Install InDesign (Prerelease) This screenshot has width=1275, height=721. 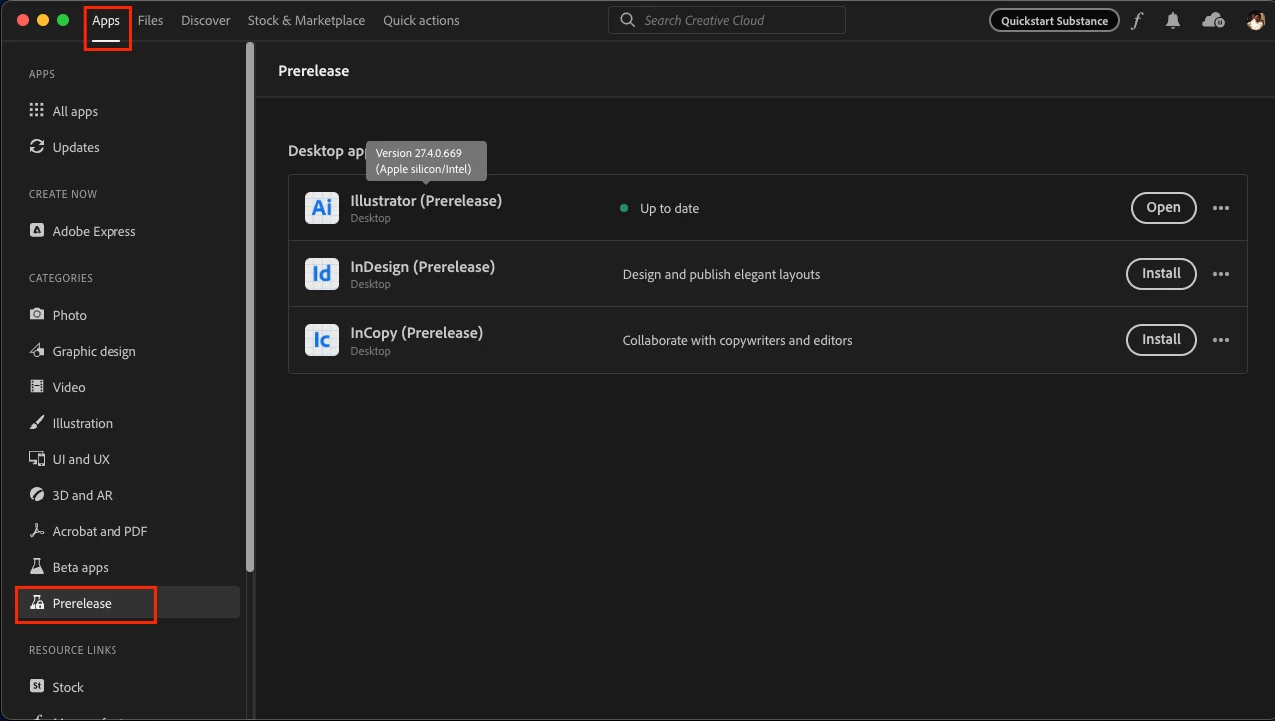(1161, 274)
